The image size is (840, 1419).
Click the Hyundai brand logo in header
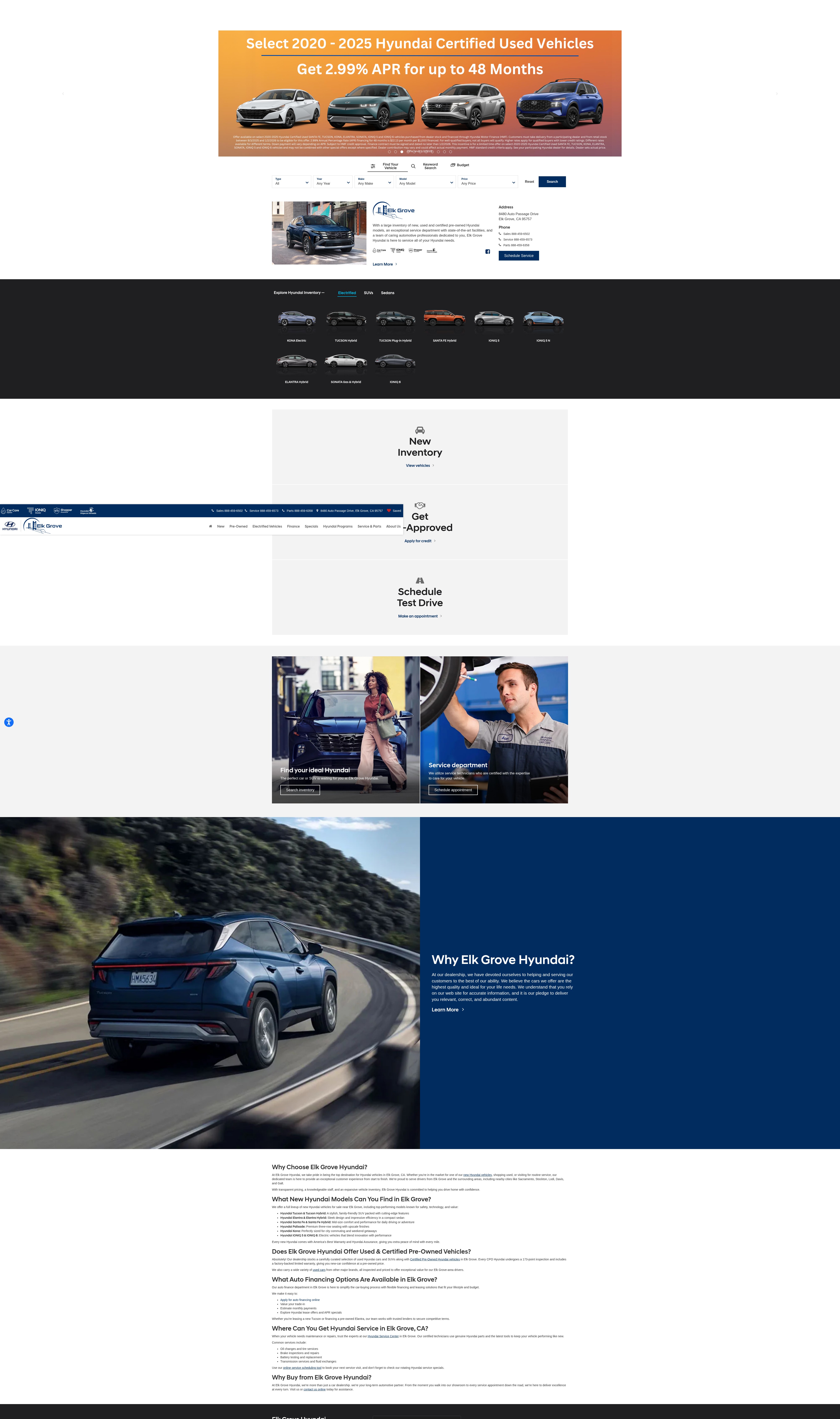point(10,526)
